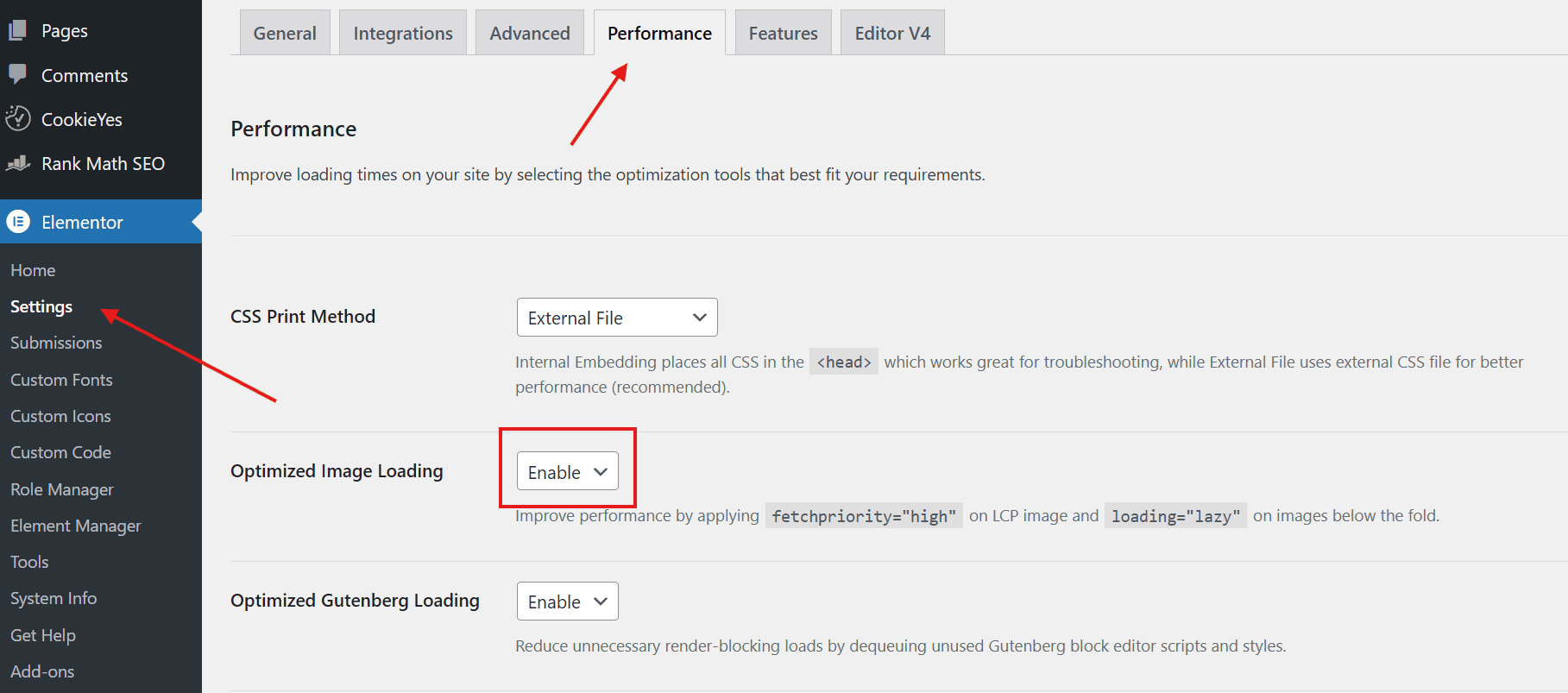
Task: Click the Comments speech bubble icon
Action: (17, 74)
